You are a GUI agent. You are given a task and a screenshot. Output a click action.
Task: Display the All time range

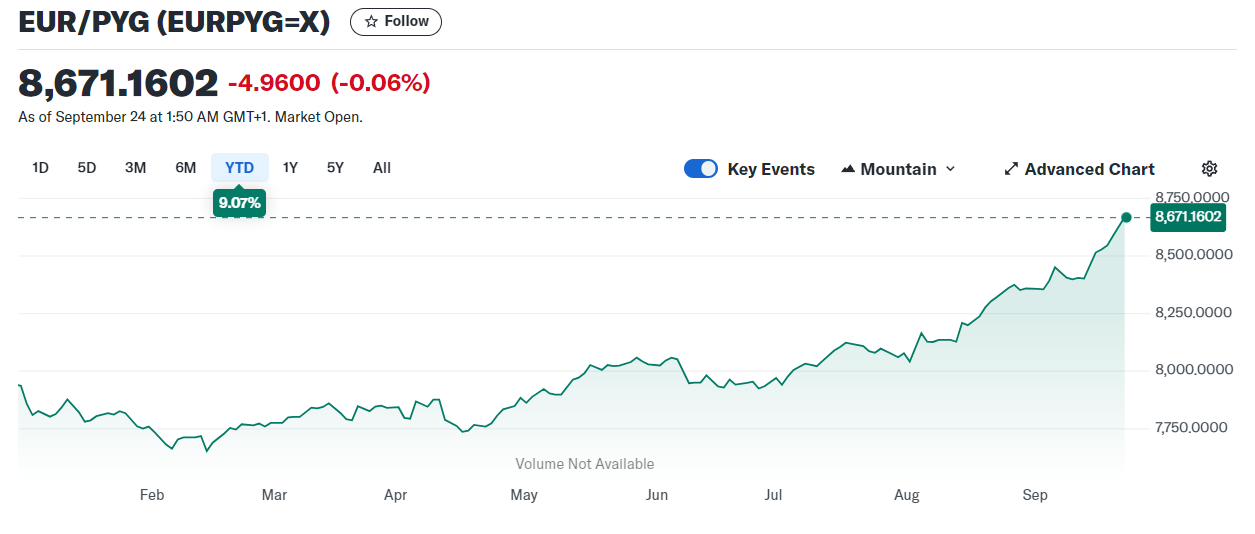382,168
